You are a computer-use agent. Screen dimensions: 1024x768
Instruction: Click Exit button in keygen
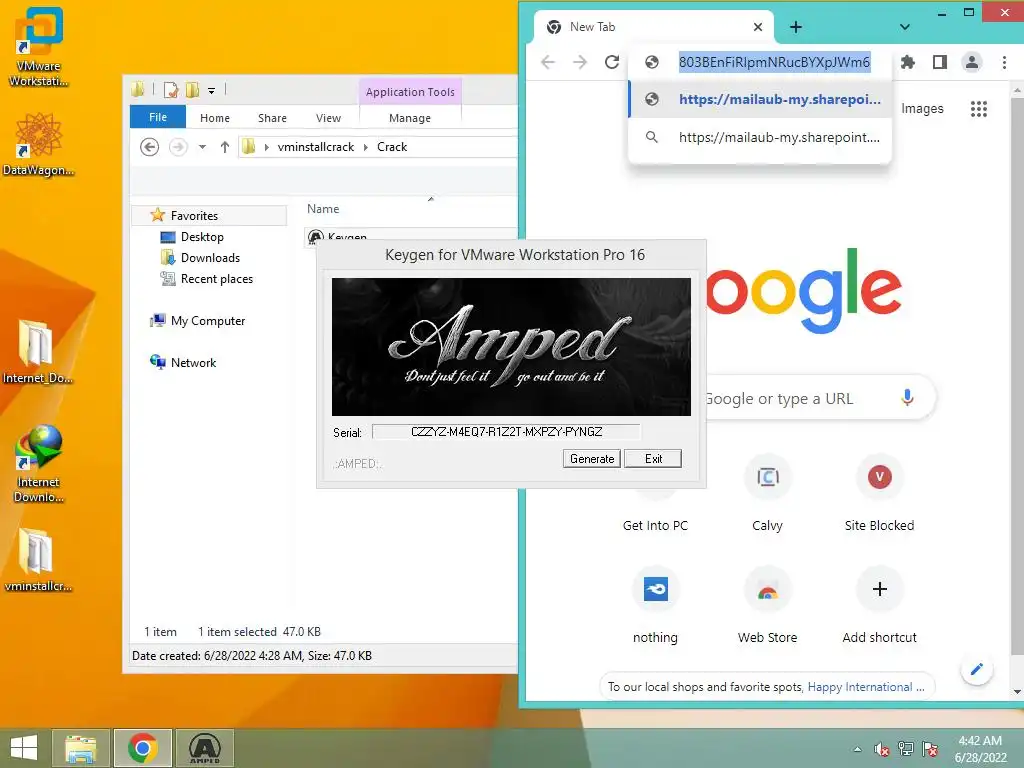click(x=653, y=458)
